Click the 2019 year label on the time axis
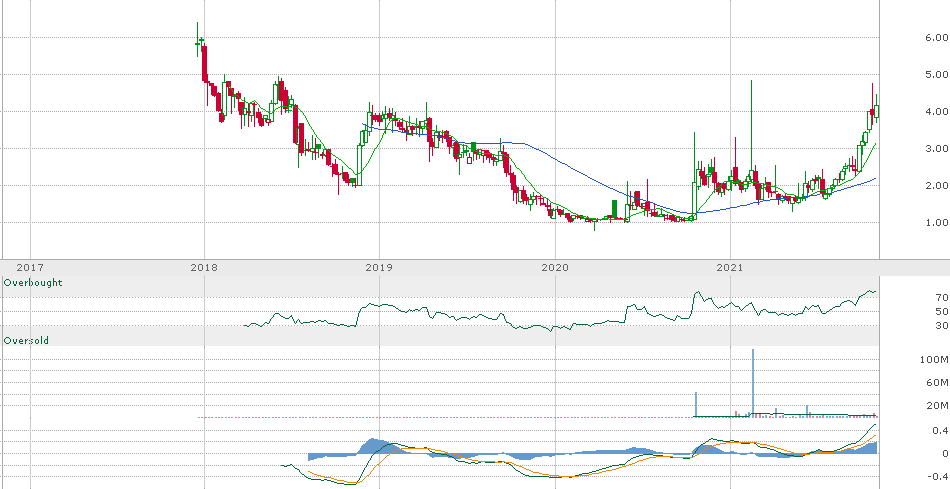Screen dimensions: 950x489 tap(379, 267)
